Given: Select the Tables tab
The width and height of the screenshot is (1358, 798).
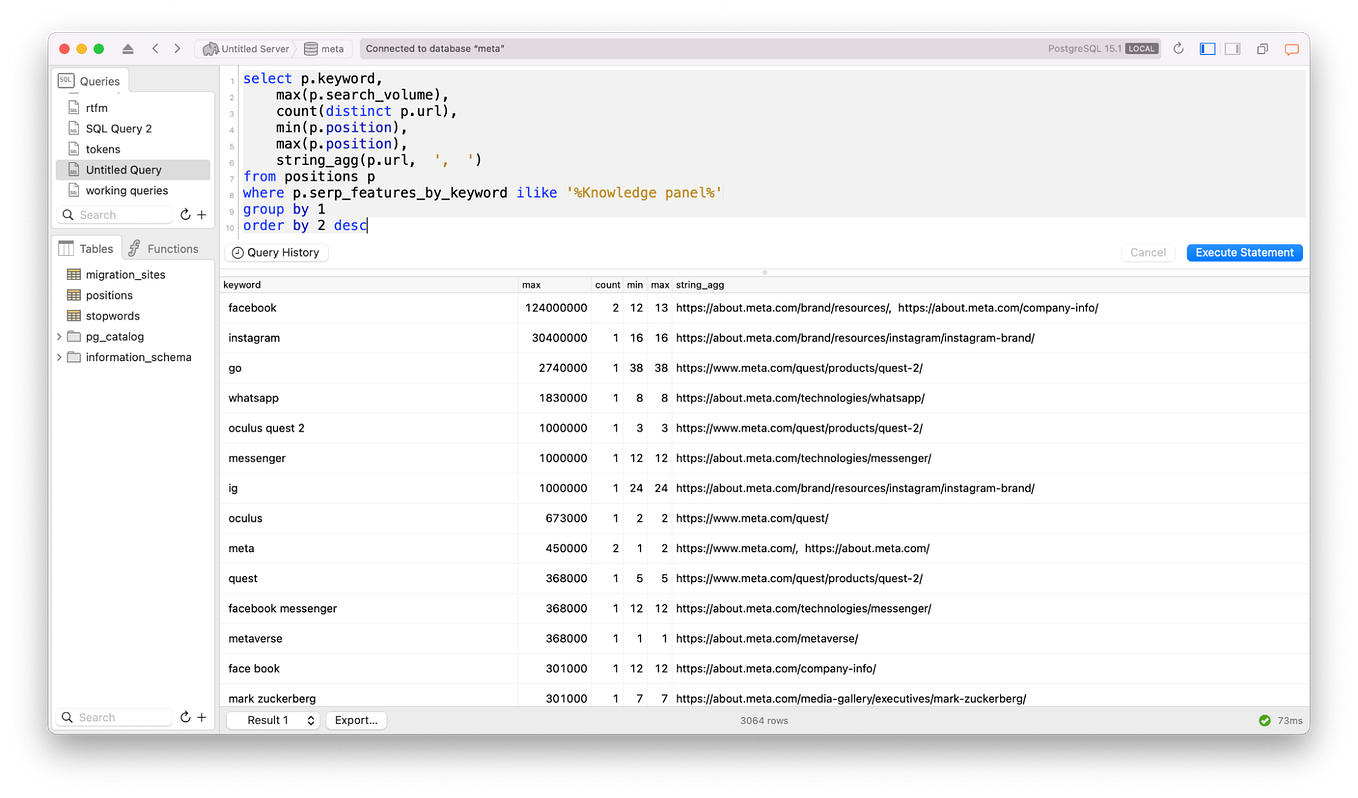Looking at the screenshot, I should point(86,248).
